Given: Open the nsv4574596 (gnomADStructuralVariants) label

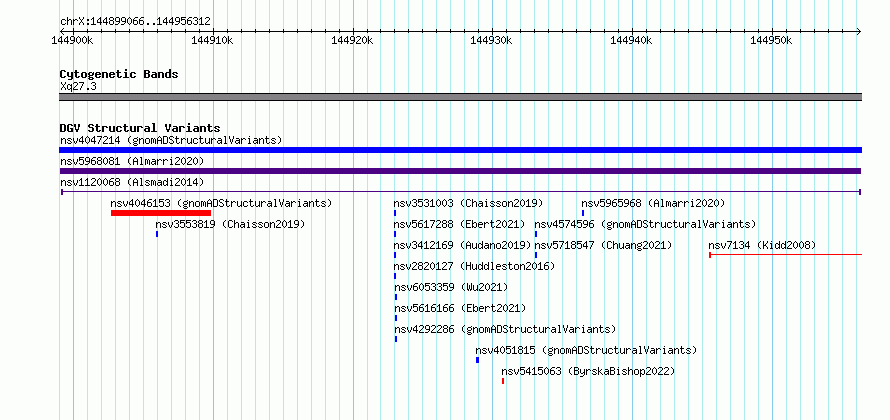Looking at the screenshot, I should tap(645, 224).
